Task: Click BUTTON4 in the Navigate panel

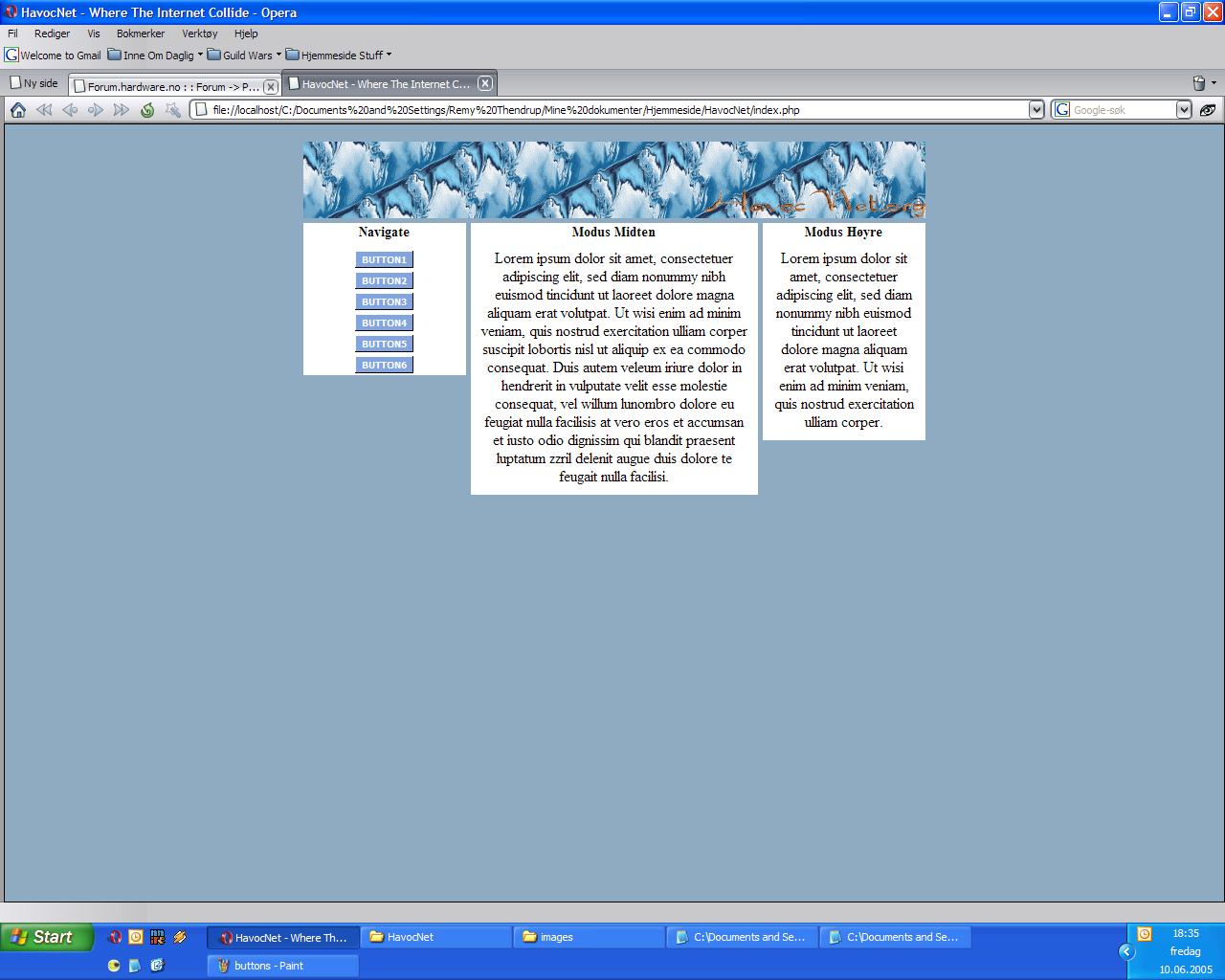Action: point(385,323)
